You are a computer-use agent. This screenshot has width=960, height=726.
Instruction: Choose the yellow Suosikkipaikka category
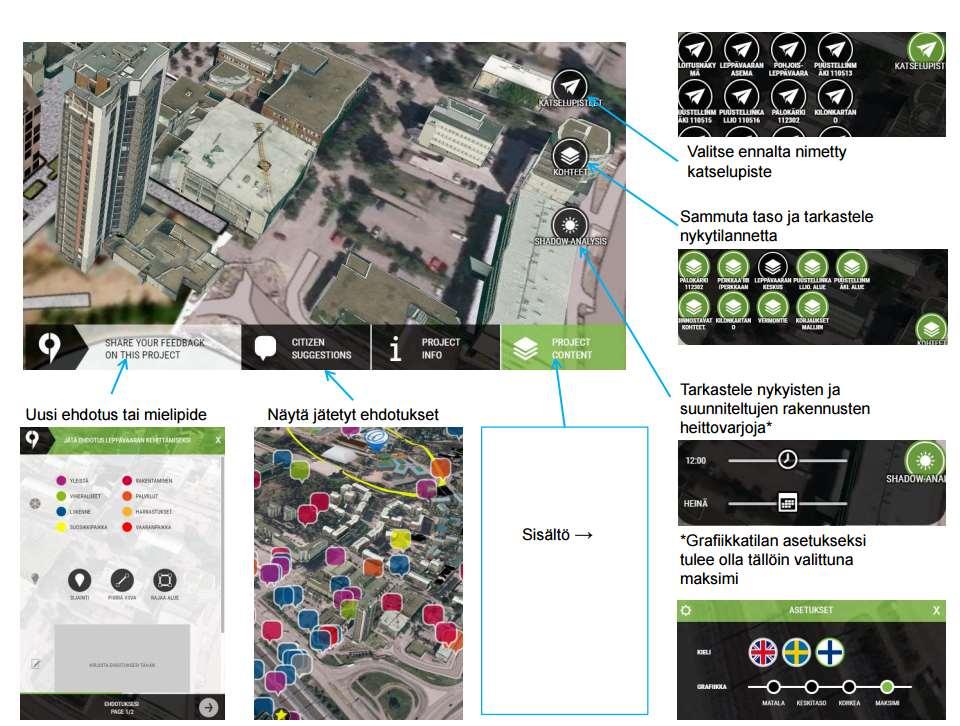[x=61, y=526]
